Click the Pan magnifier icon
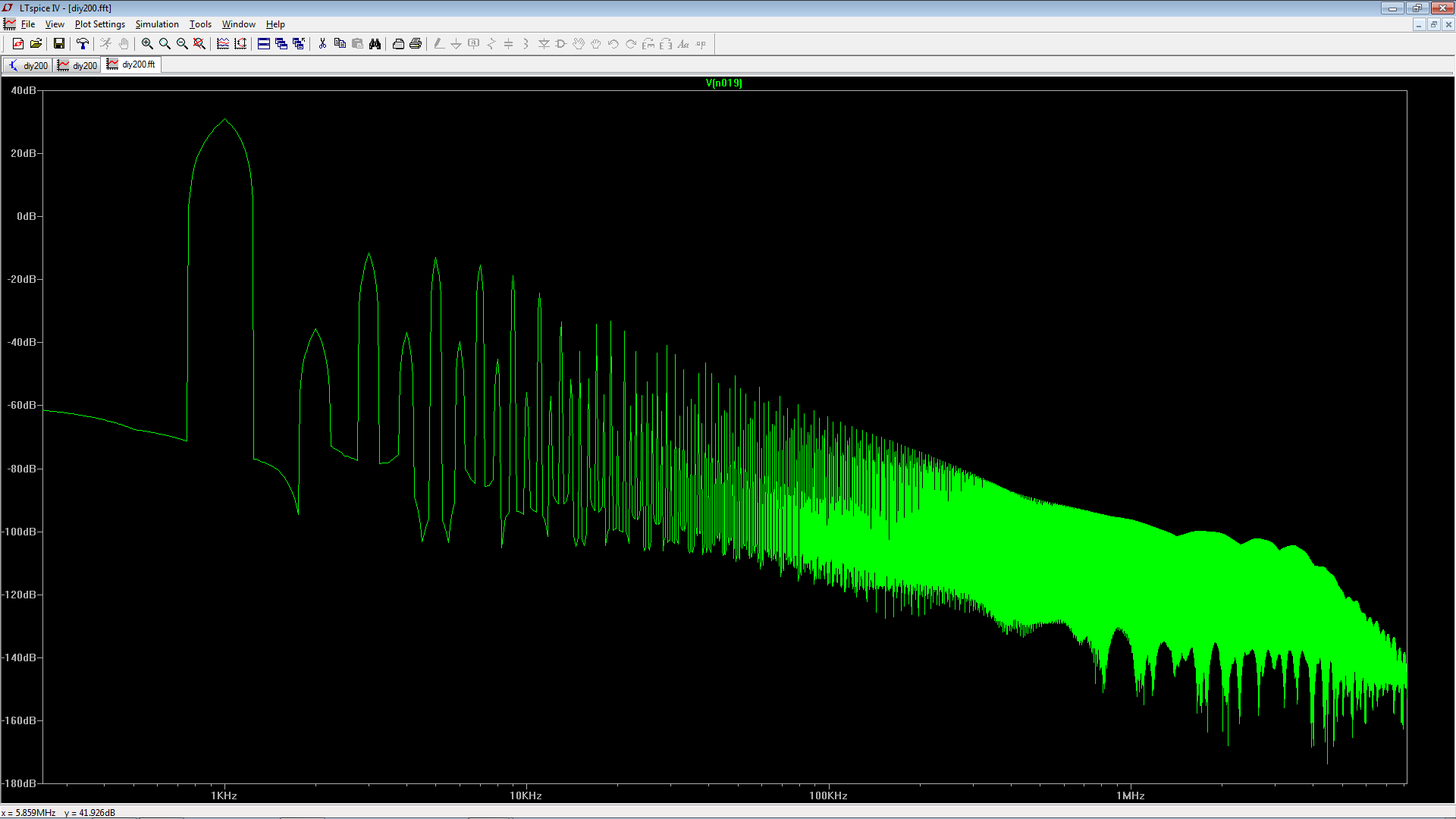 pyautogui.click(x=165, y=44)
